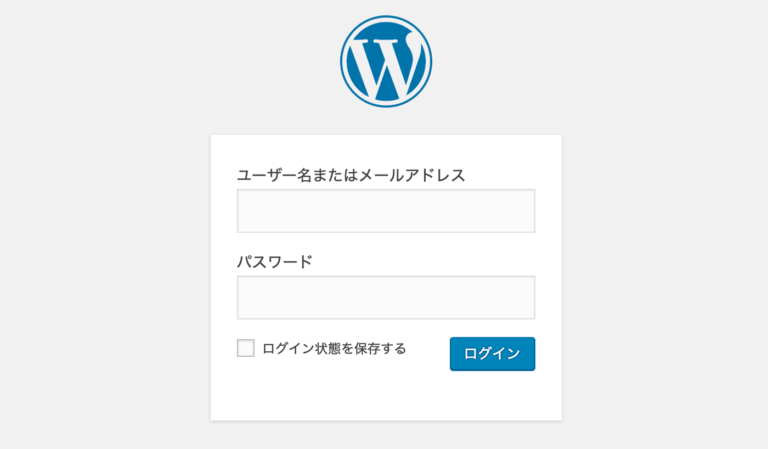The image size is (768, 449).
Task: Click the blue ログイン button
Action: coord(492,354)
